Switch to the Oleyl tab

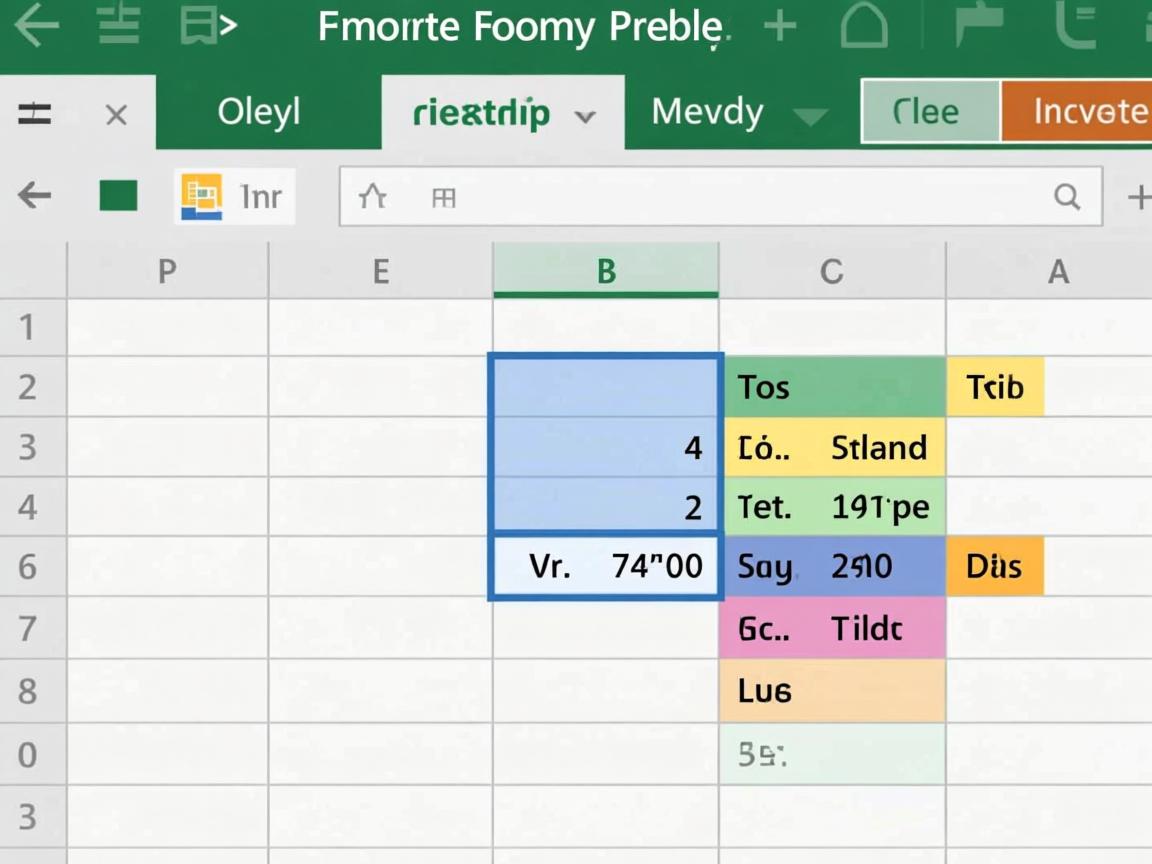[x=259, y=112]
